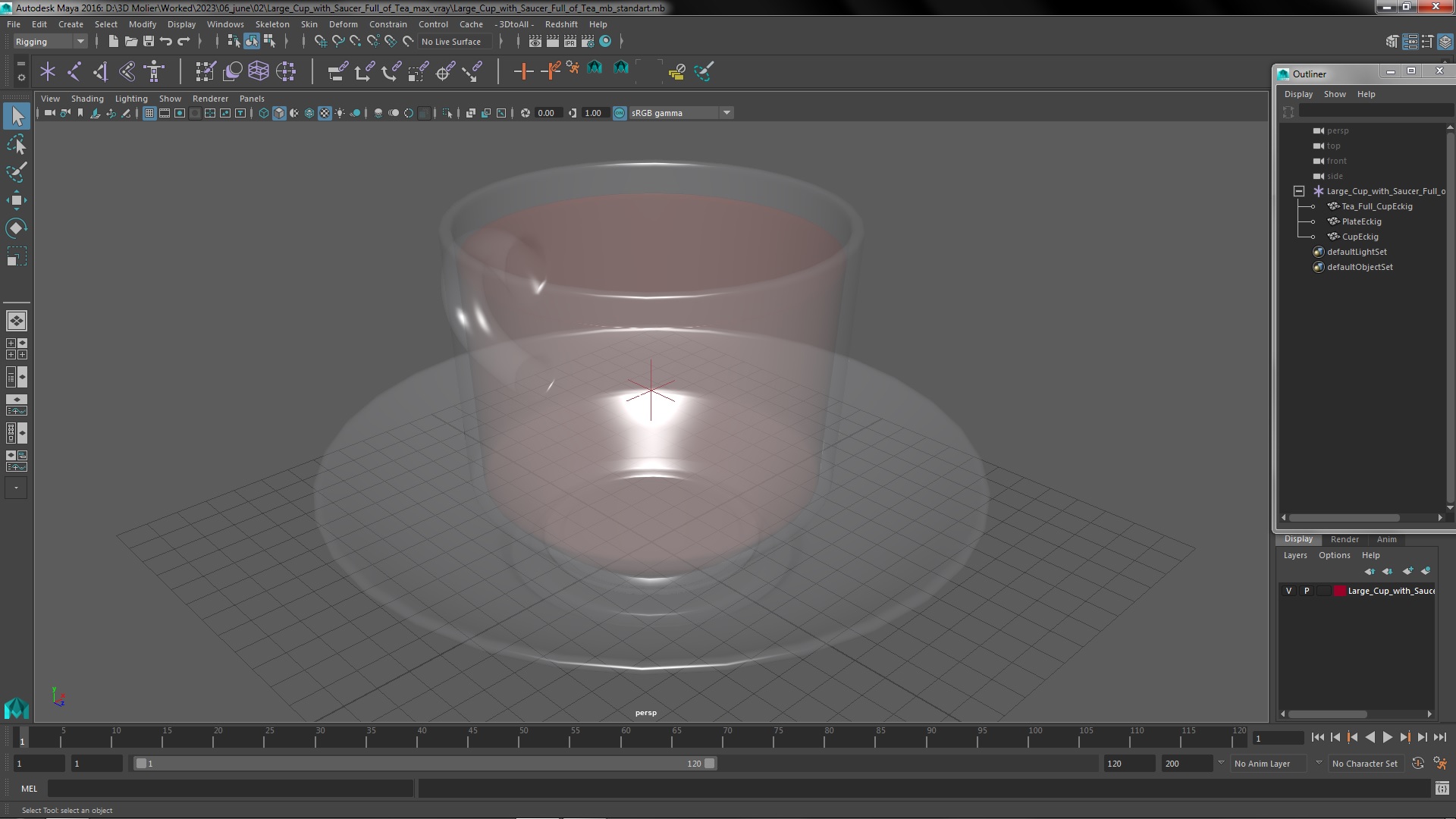The image size is (1456, 819).
Task: Activate the Paint Selection tool
Action: (x=17, y=172)
